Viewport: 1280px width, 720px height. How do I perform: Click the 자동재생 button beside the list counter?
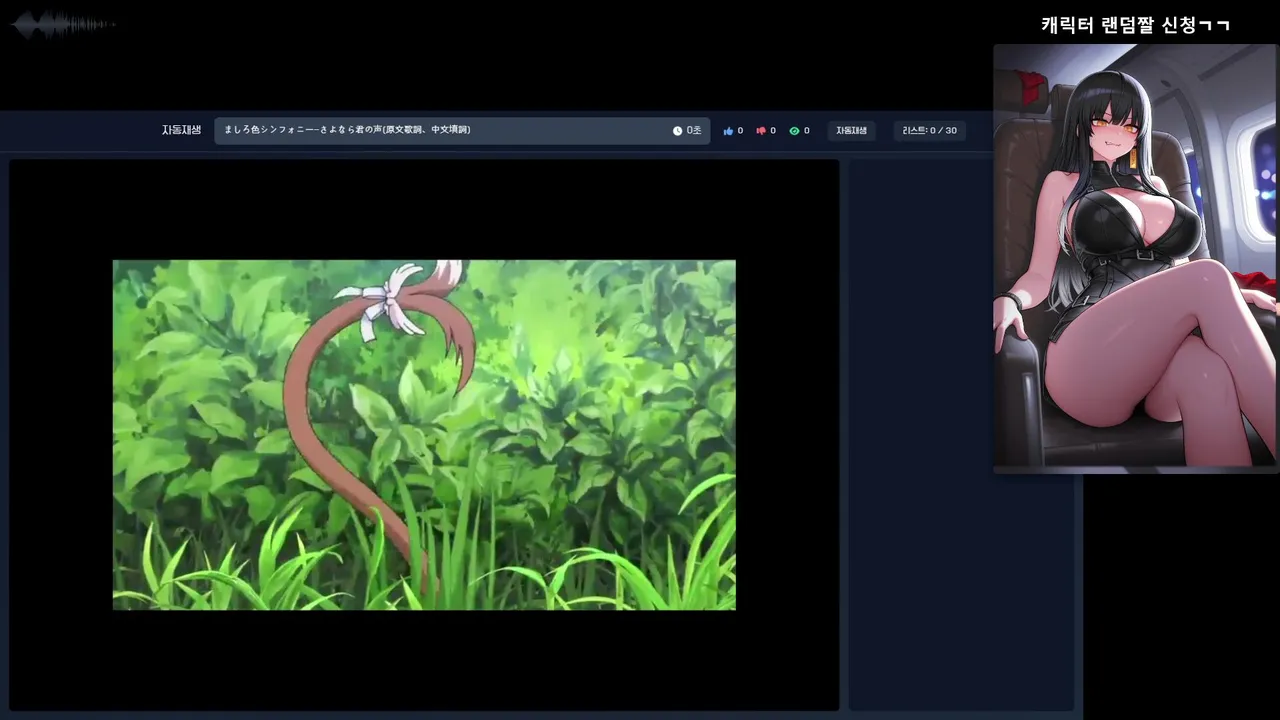click(x=852, y=131)
